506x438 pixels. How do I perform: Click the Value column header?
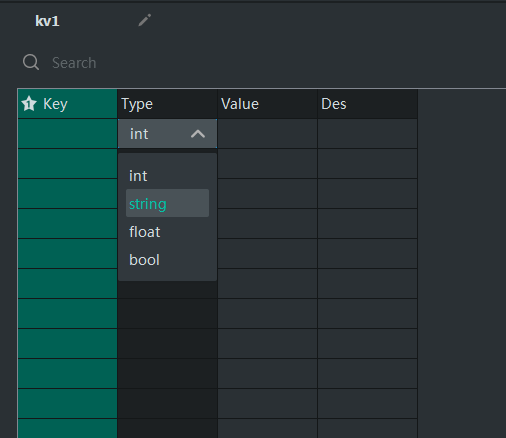267,104
